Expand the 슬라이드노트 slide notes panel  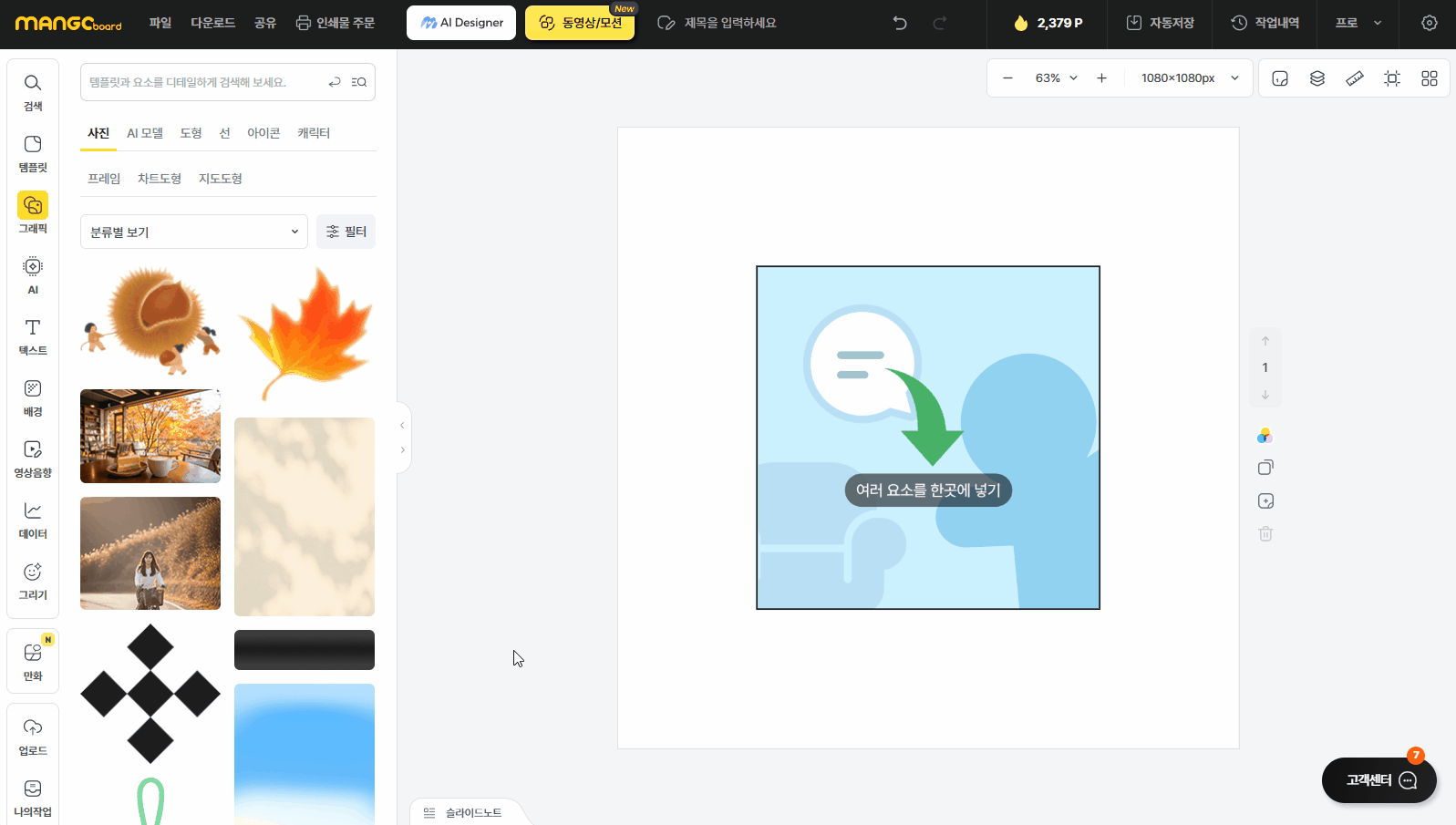point(463,812)
